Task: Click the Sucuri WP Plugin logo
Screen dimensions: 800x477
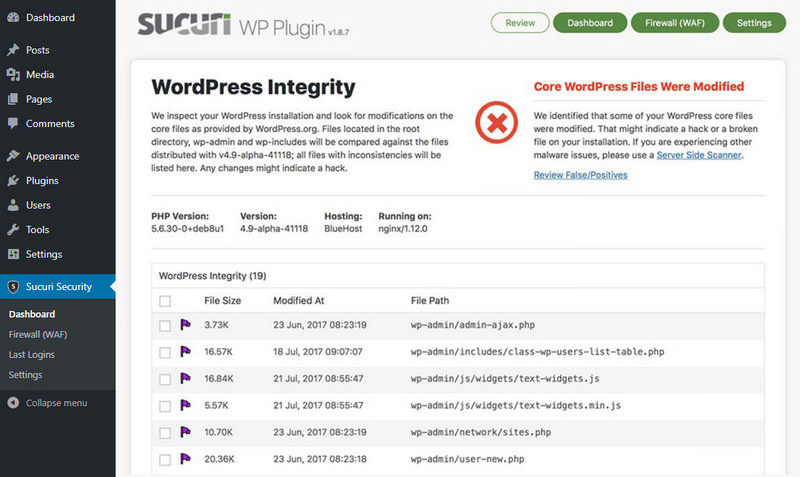Action: [243, 26]
